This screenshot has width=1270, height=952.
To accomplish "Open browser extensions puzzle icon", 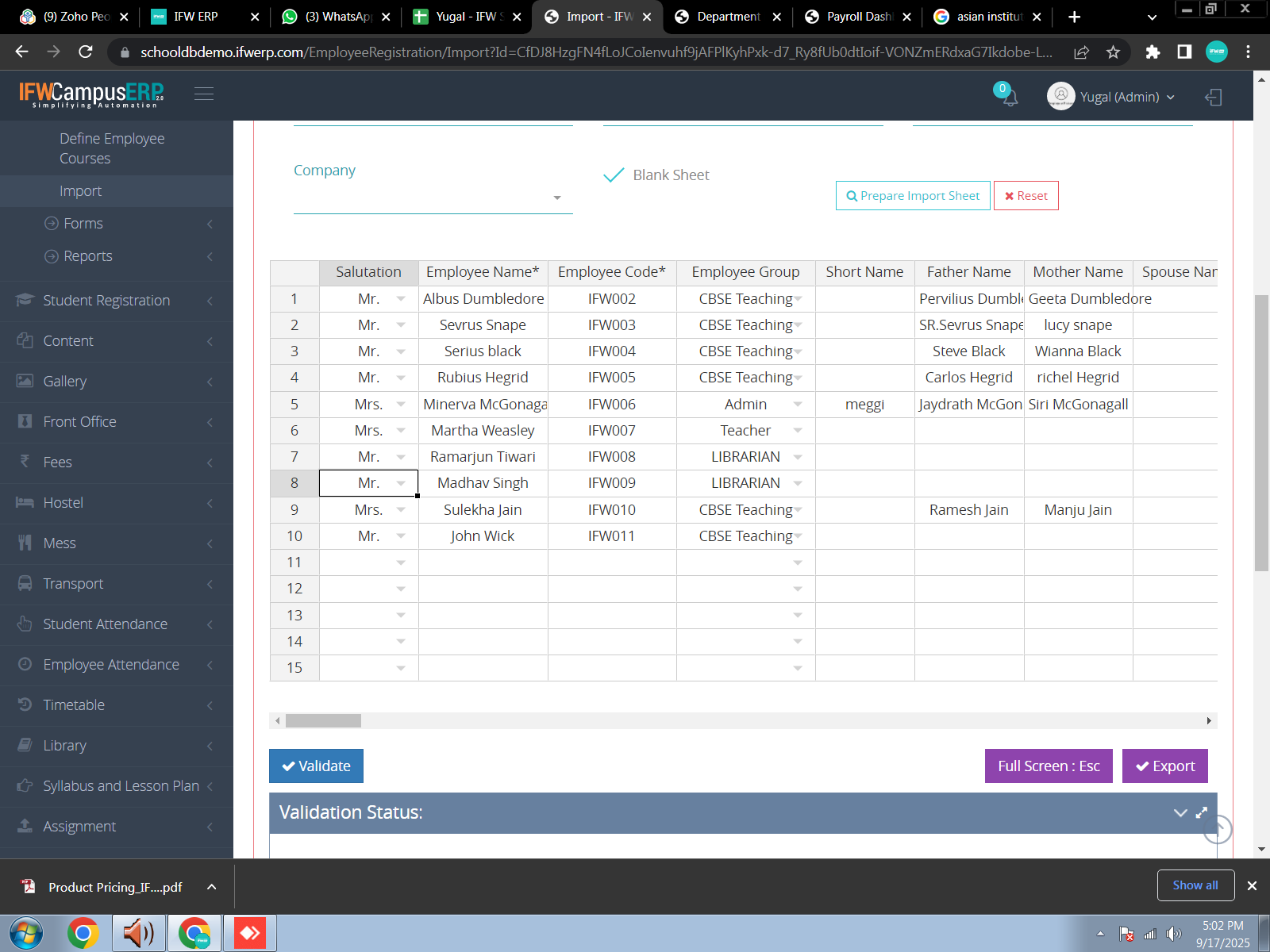I will click(1153, 52).
